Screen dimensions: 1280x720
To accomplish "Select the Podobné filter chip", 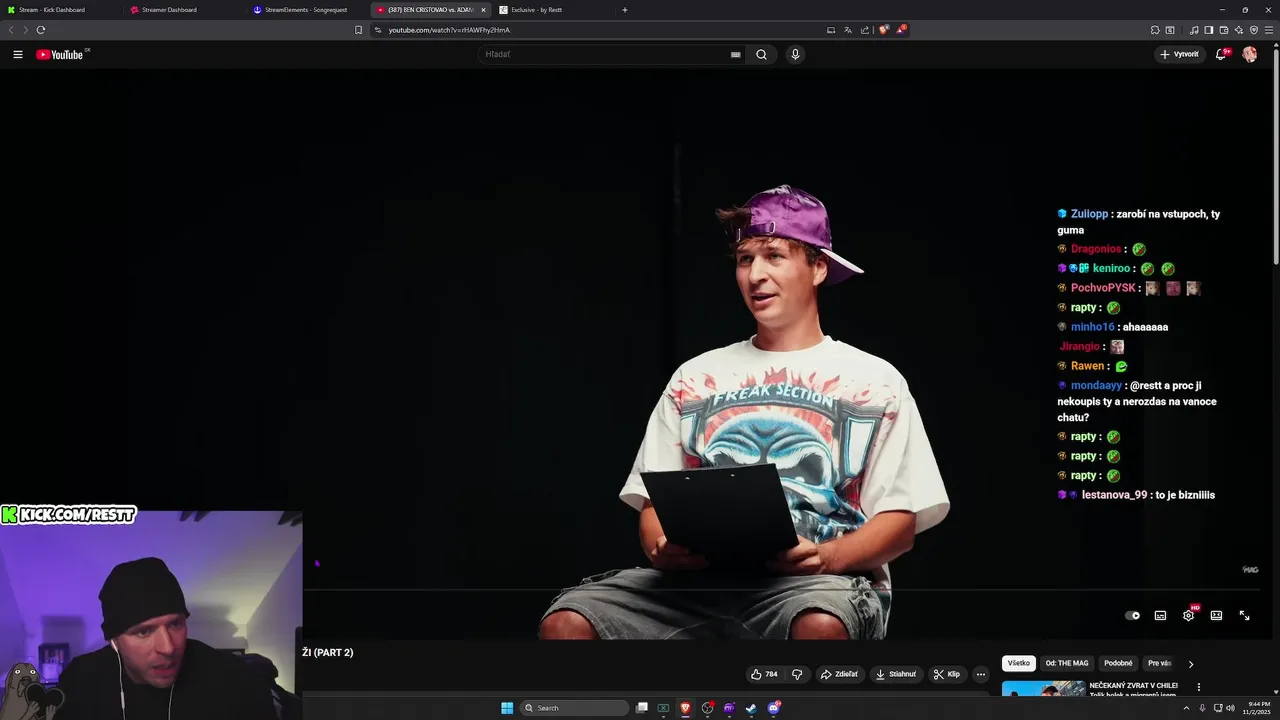I will [1118, 663].
